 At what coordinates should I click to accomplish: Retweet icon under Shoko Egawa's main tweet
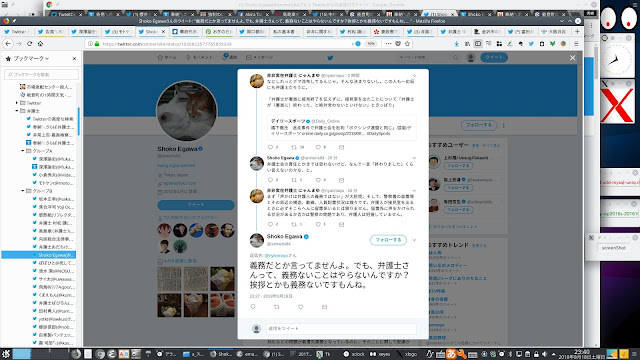(277, 307)
